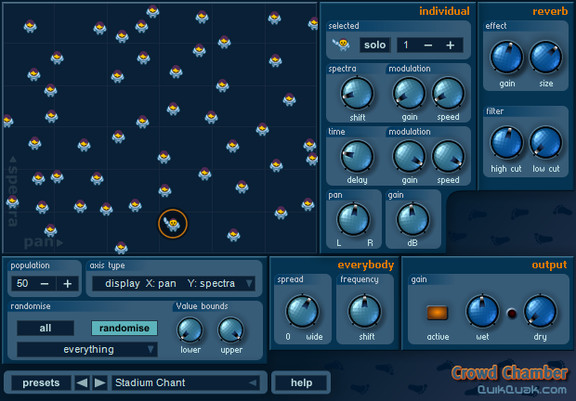This screenshot has width=576, height=401.
Task: Adjust reverb filter high cut knob
Action: [x=507, y=142]
